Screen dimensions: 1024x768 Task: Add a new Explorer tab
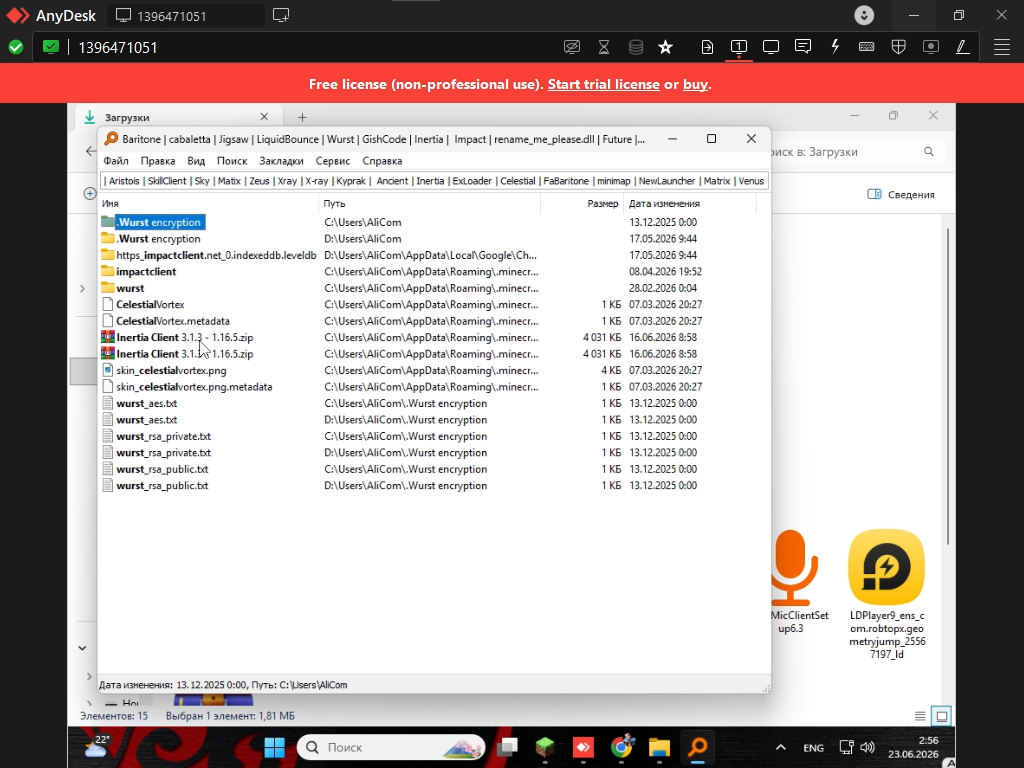(302, 118)
